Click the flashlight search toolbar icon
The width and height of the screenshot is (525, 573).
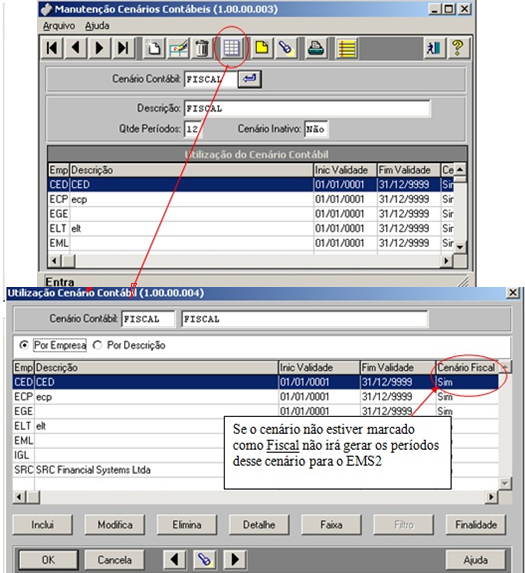pyautogui.click(x=286, y=48)
